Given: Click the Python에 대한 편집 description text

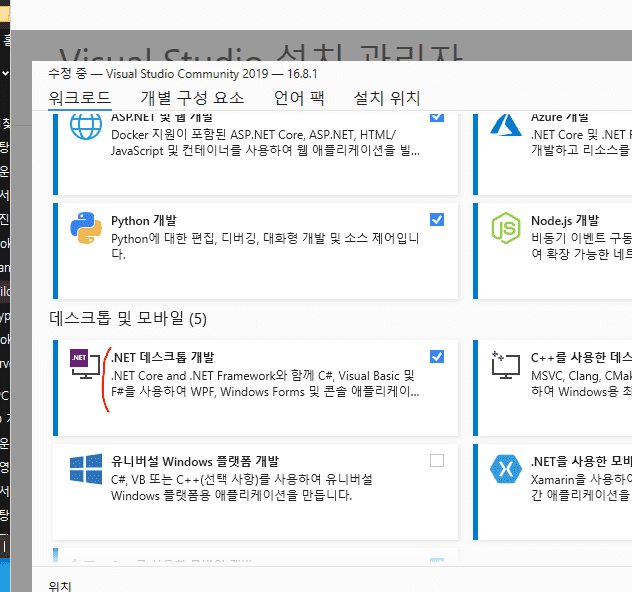Looking at the screenshot, I should (x=265, y=246).
